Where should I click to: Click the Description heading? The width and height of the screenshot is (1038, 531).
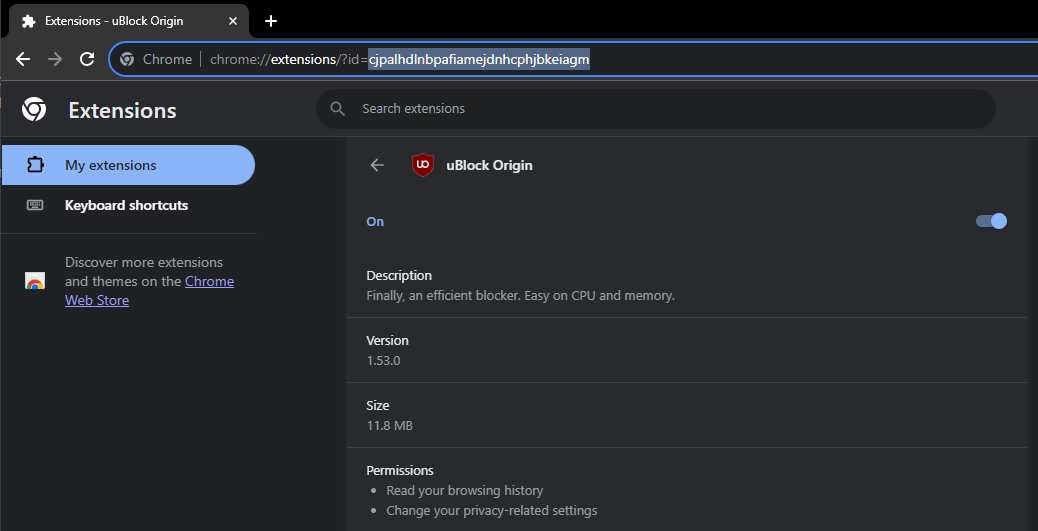click(399, 275)
